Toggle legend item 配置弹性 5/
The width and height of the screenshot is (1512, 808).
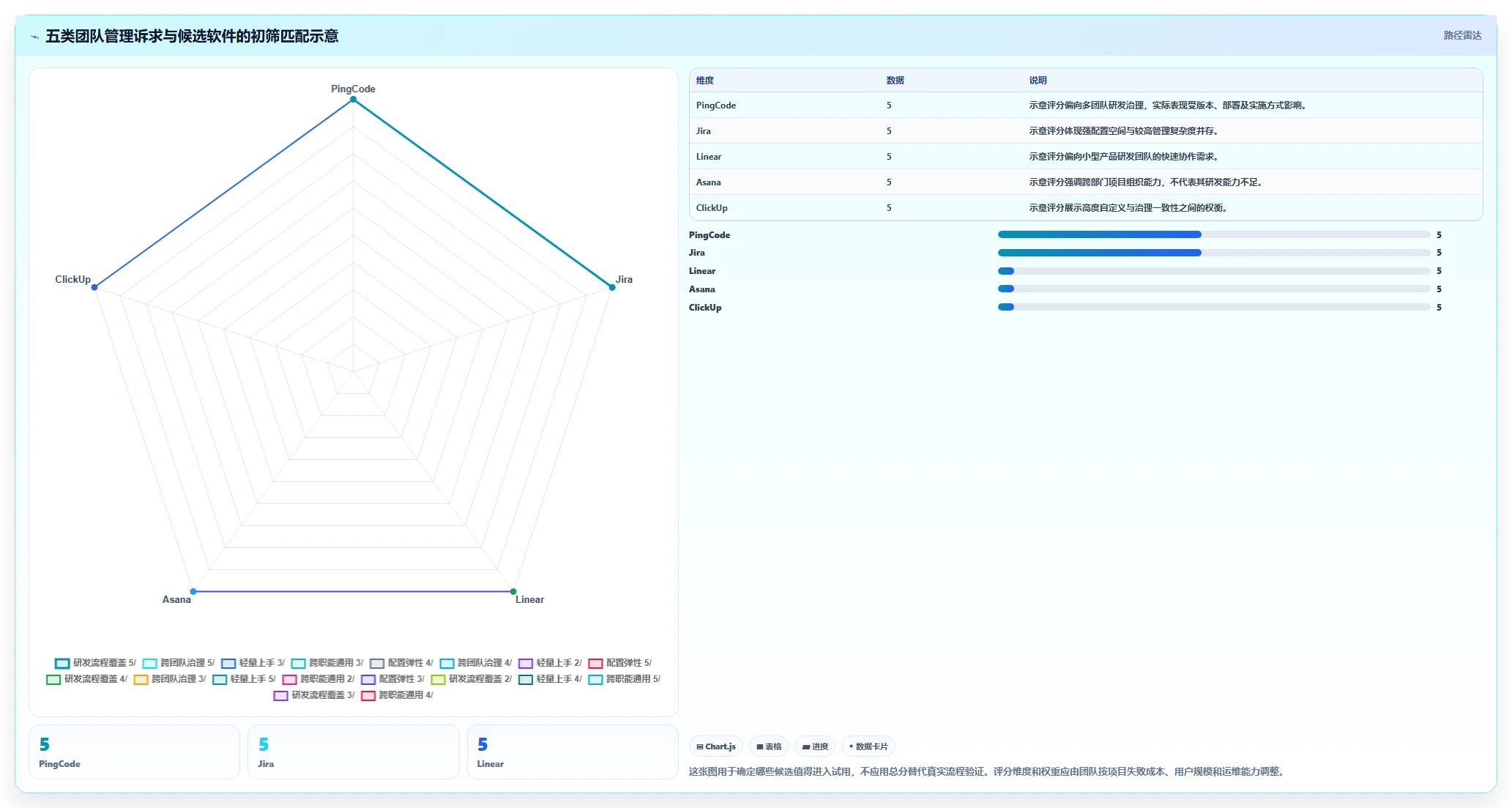620,663
